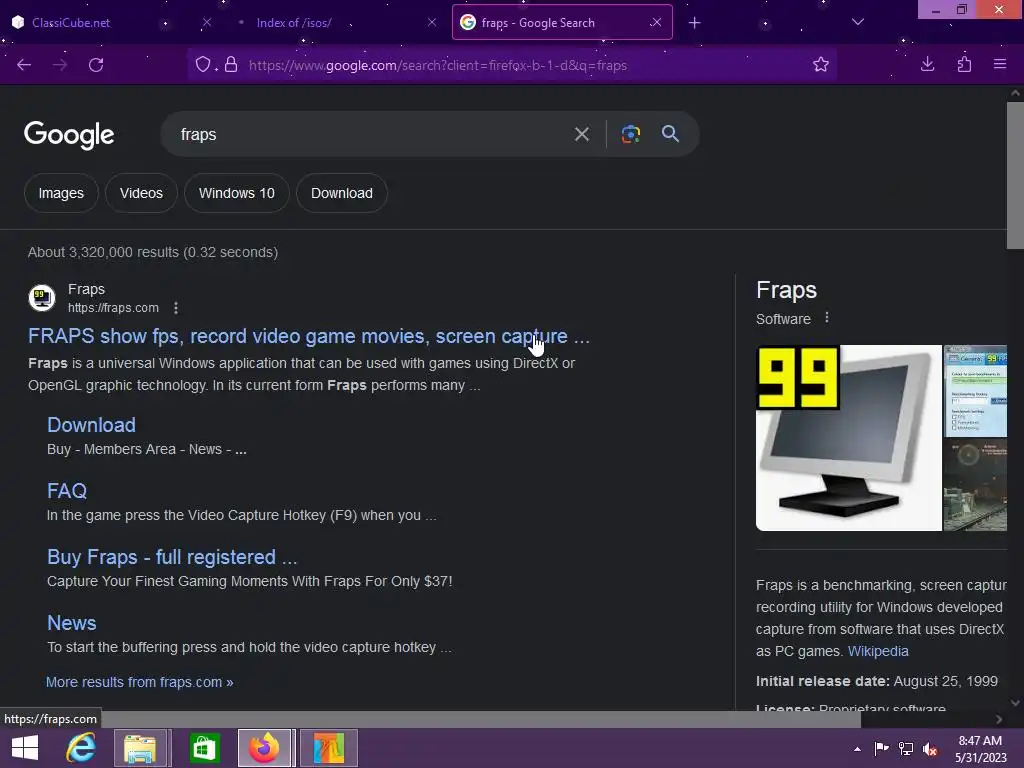Apply the Windows 10 filter chip
This screenshot has width=1024, height=768.
[236, 193]
